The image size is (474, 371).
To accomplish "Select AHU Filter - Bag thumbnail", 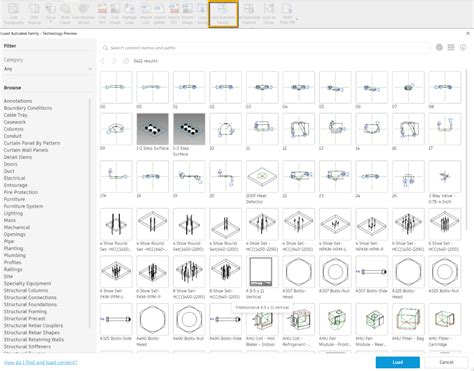I will 408,319.
